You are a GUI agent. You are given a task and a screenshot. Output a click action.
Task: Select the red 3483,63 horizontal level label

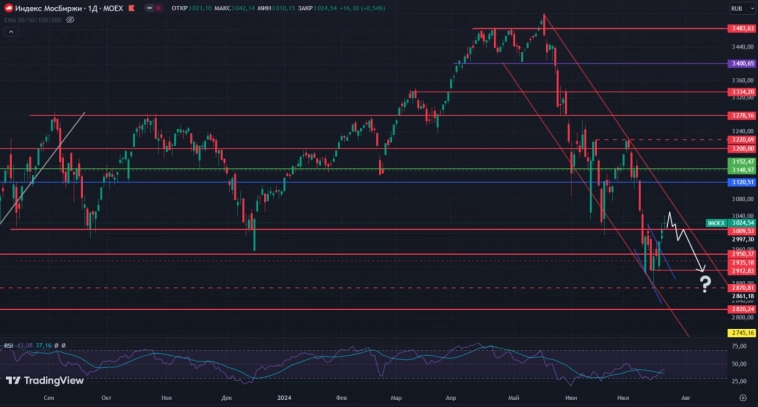click(x=741, y=29)
